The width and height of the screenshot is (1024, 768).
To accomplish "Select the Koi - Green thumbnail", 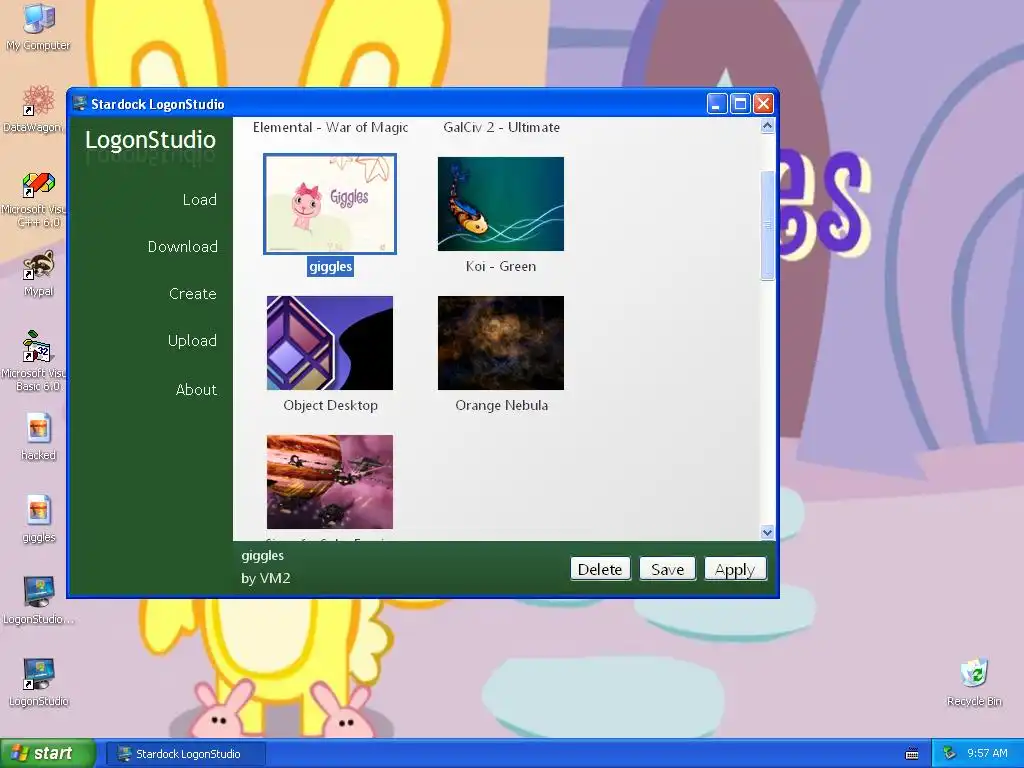I will click(501, 204).
